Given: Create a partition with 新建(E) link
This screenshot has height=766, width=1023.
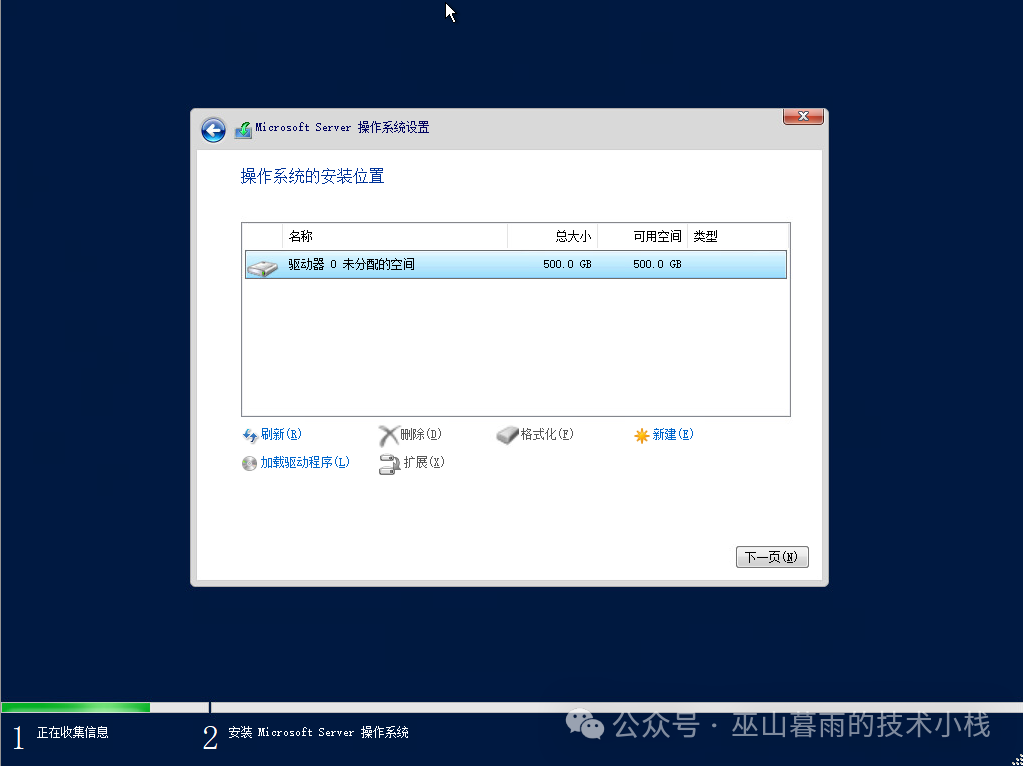Looking at the screenshot, I should (673, 435).
